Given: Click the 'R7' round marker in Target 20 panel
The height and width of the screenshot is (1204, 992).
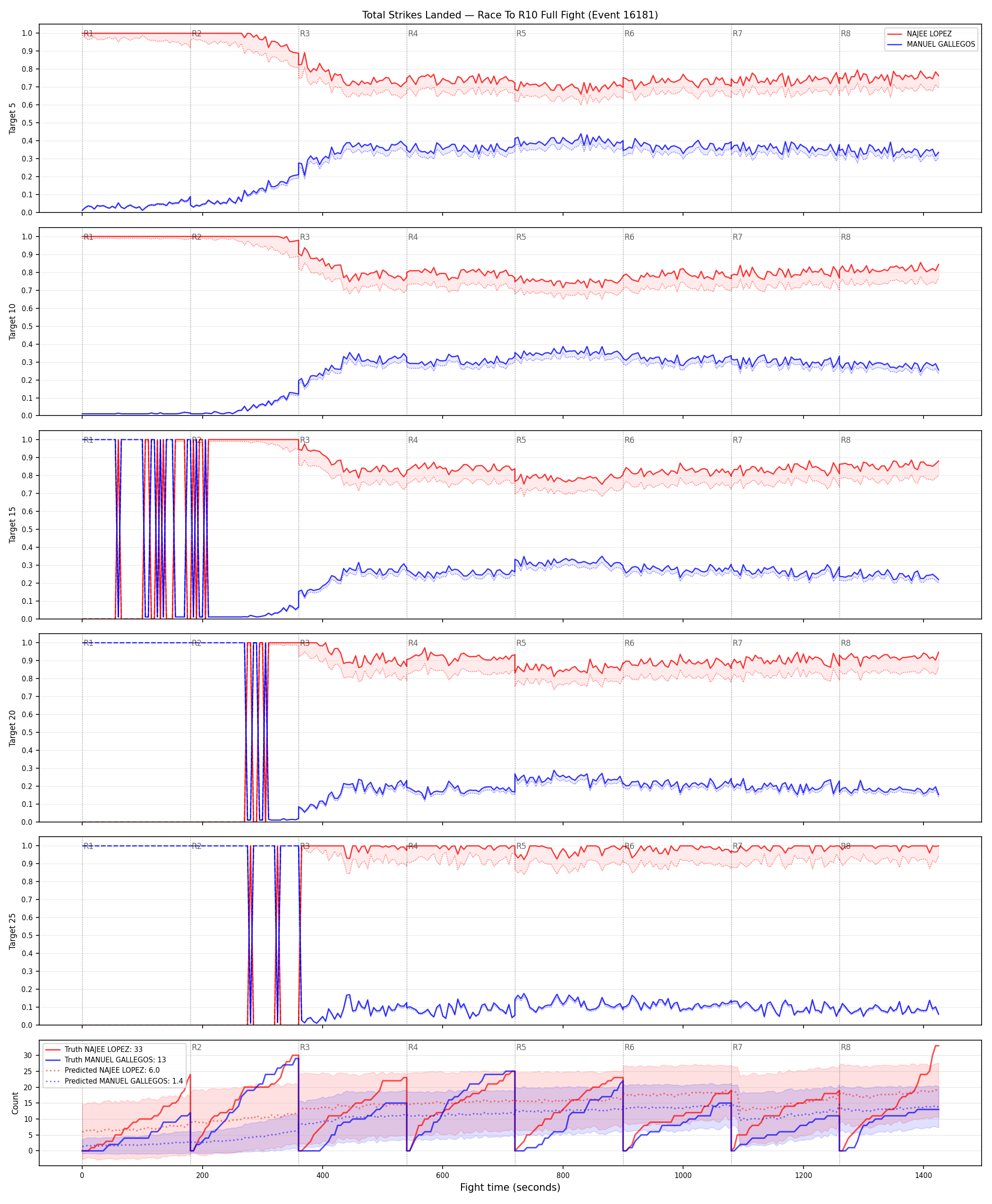Looking at the screenshot, I should click(738, 643).
